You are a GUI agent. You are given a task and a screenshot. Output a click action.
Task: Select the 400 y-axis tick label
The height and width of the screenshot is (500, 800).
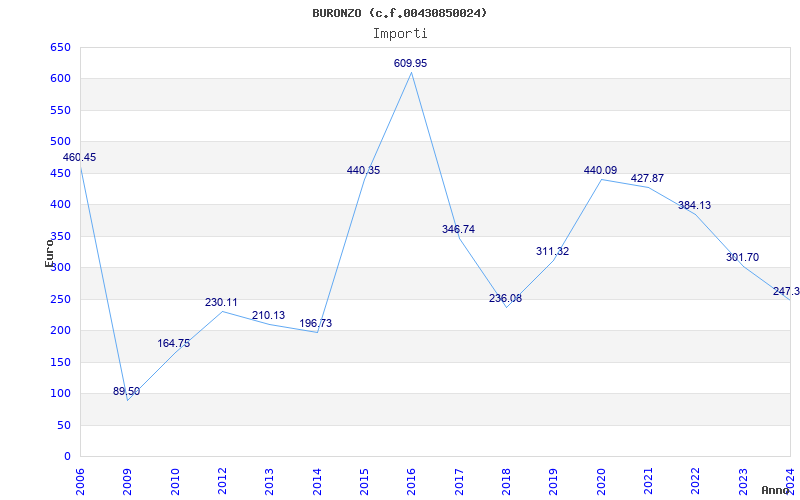coord(60,205)
